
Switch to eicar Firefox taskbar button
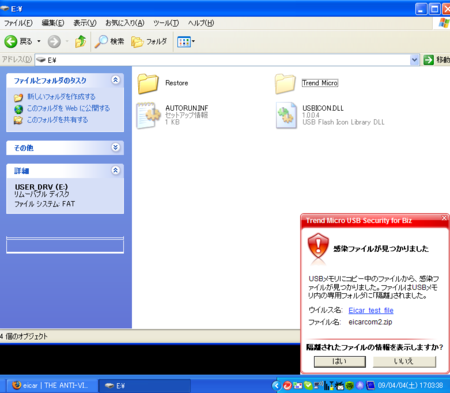click(51, 386)
